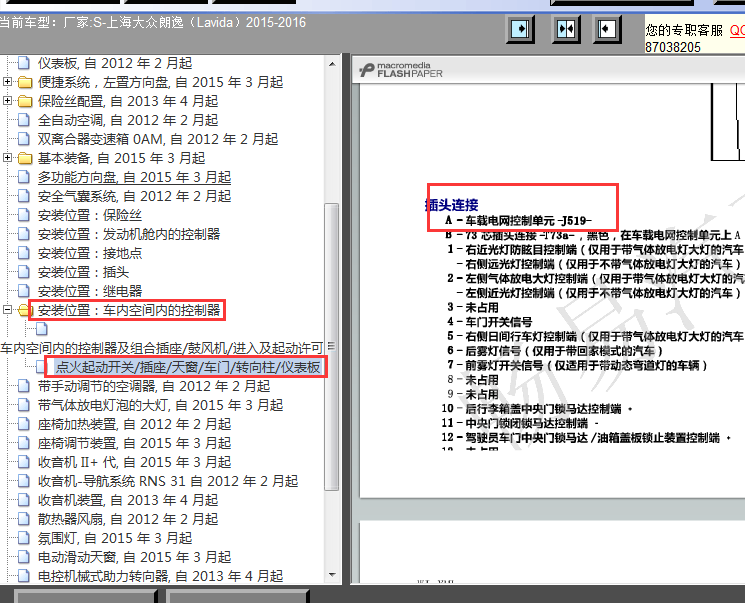745x603 pixels.
Task: Expand the 基本装备 自 2015 年 folder
Action: pyautogui.click(x=7, y=158)
